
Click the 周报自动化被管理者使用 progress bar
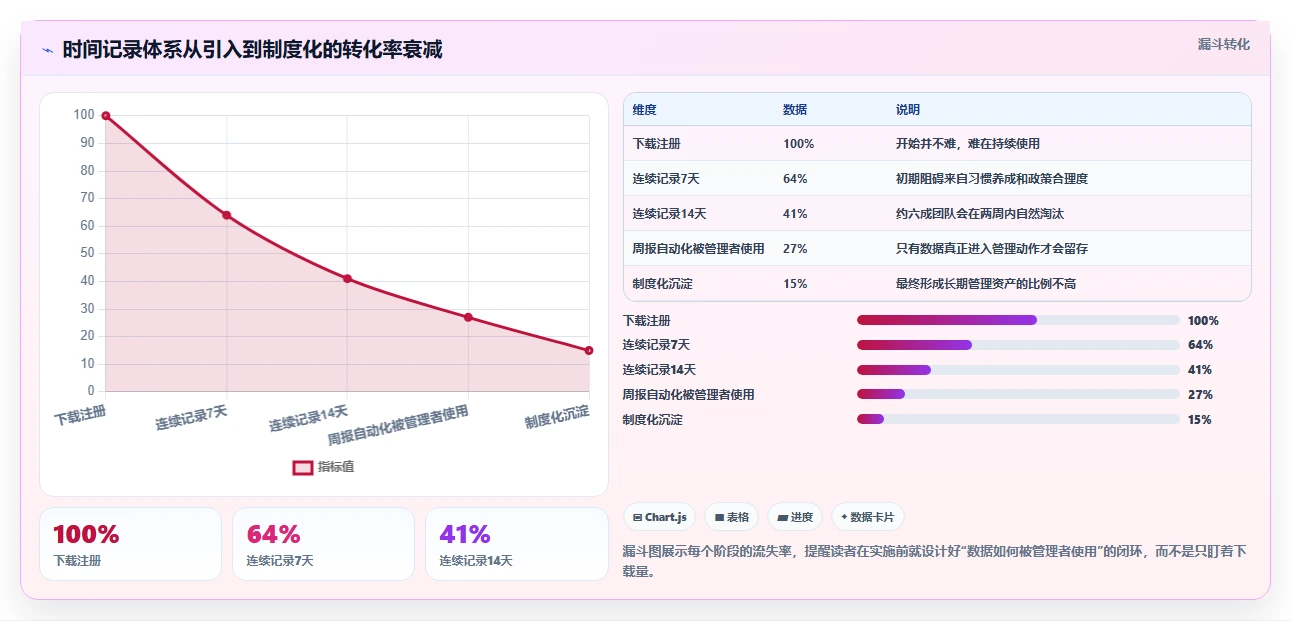click(1018, 395)
